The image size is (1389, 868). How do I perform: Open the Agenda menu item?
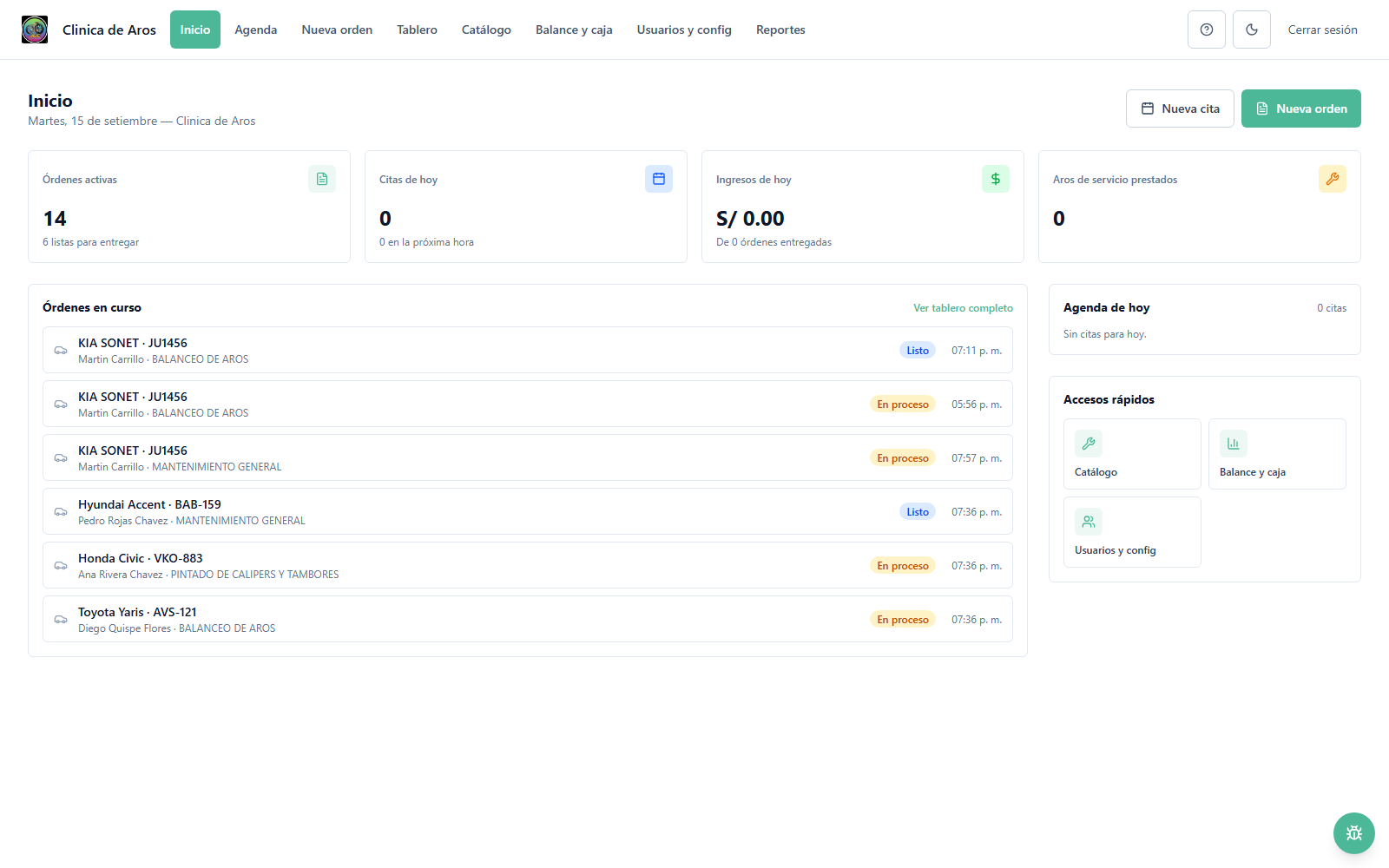256,30
